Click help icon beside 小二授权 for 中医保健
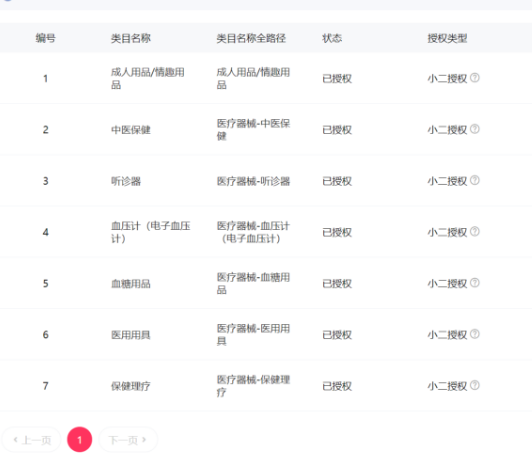This screenshot has height=453, width=532. [475, 129]
